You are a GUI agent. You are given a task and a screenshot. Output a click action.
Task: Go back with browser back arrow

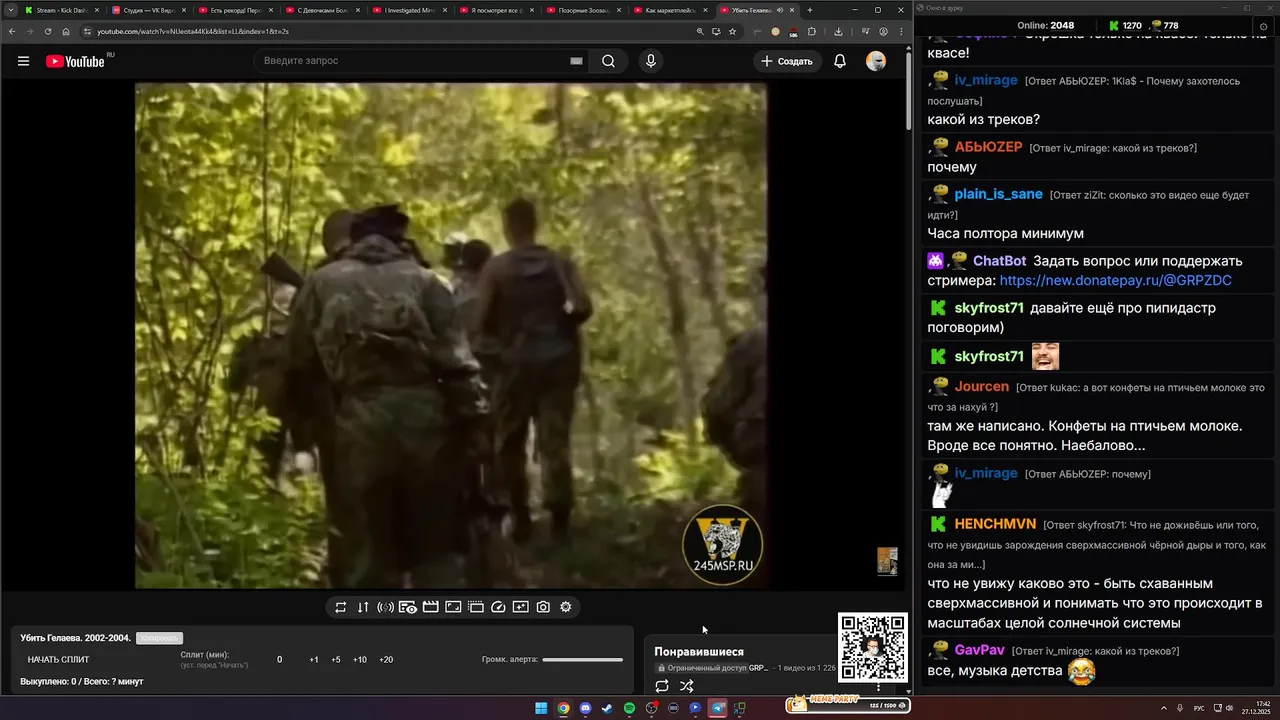click(x=12, y=31)
